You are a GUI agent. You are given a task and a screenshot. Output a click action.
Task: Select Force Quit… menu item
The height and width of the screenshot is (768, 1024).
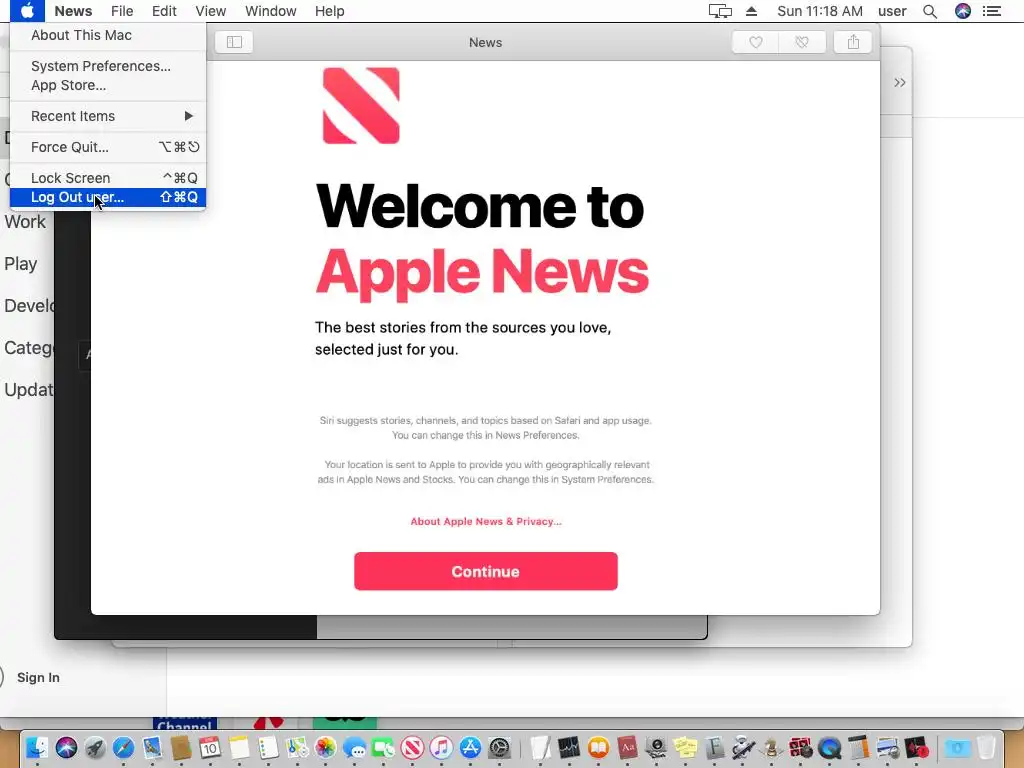[x=108, y=147]
